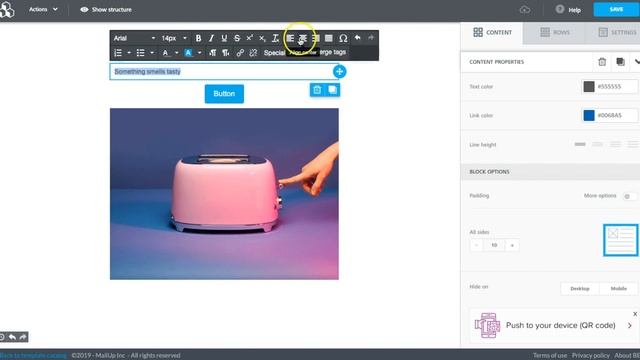Switch to the Content tab
The width and height of the screenshot is (640, 360).
click(x=492, y=32)
